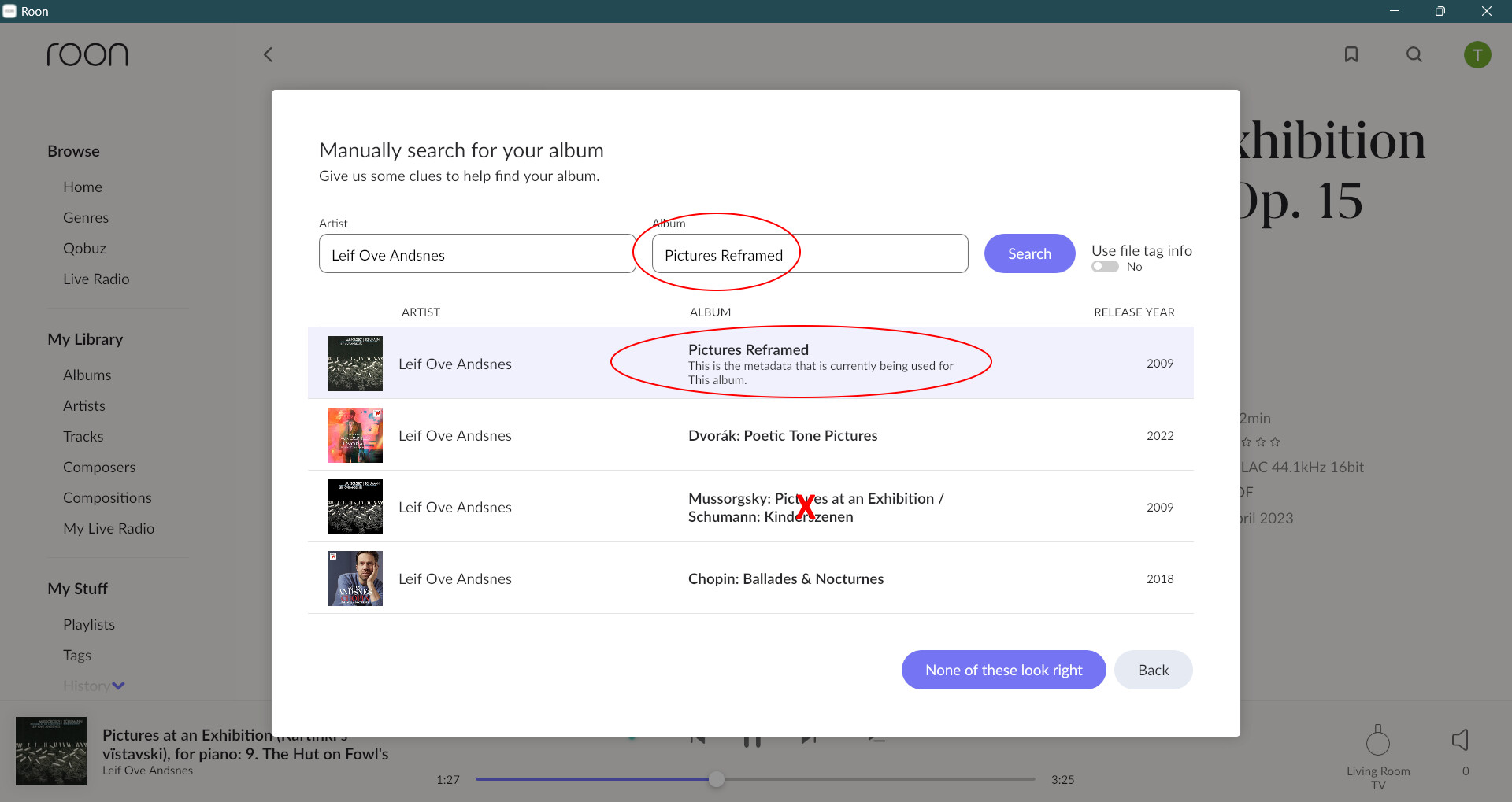Click the Roon logo
Screen dimensions: 1512x802
pyautogui.click(x=87, y=54)
